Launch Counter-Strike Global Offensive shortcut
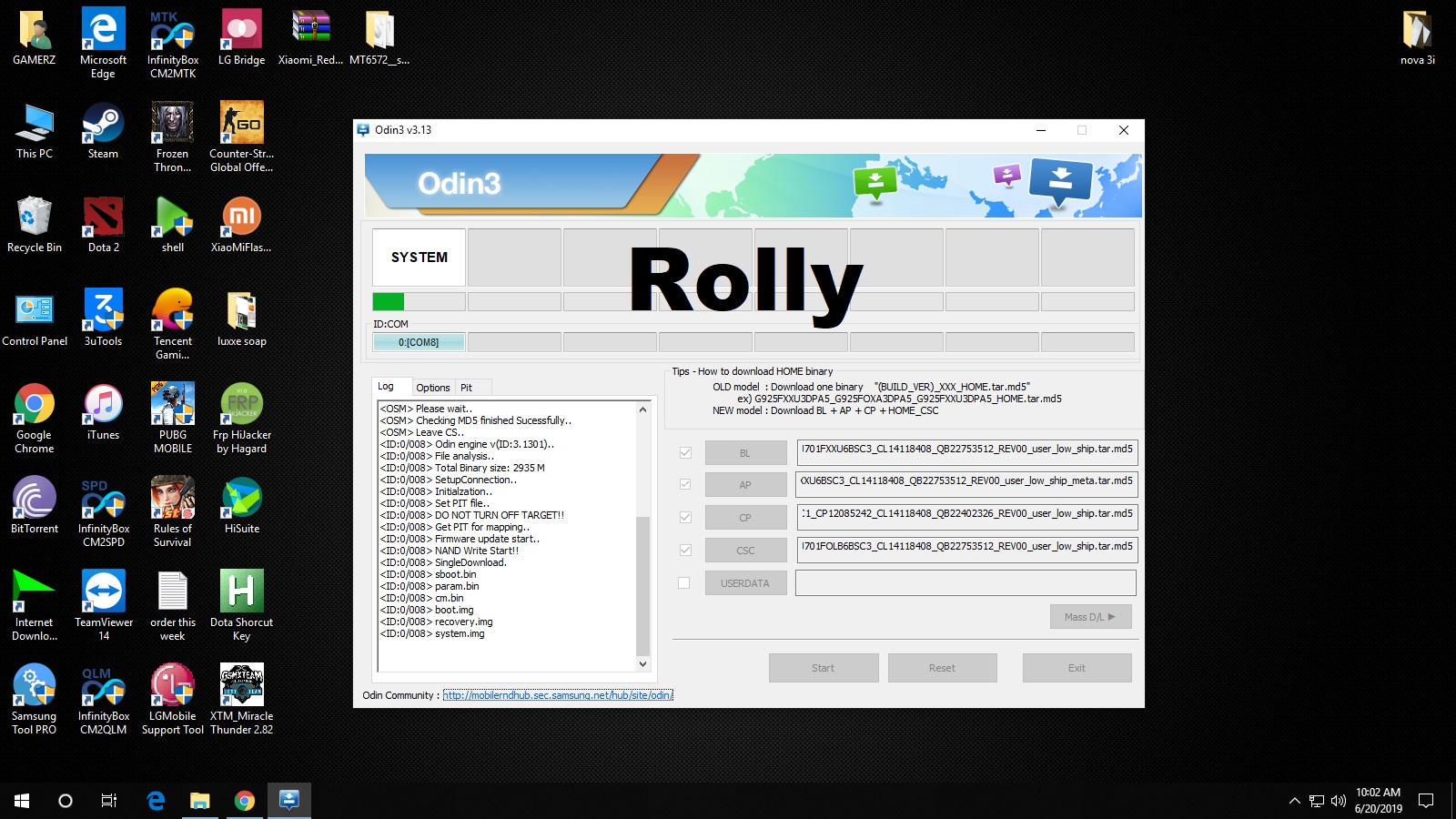 click(242, 136)
